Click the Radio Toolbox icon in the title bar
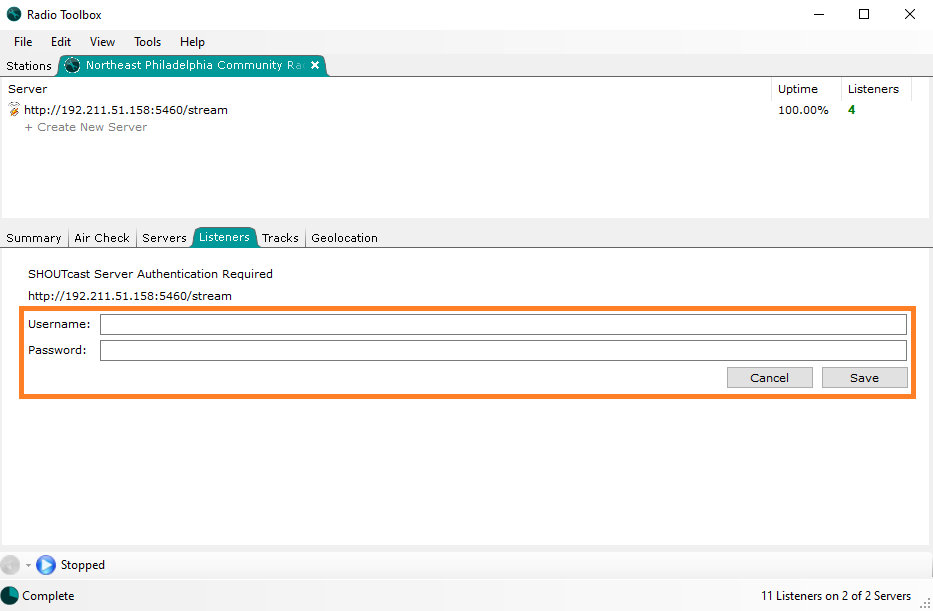The width and height of the screenshot is (933, 611). pyautogui.click(x=14, y=15)
